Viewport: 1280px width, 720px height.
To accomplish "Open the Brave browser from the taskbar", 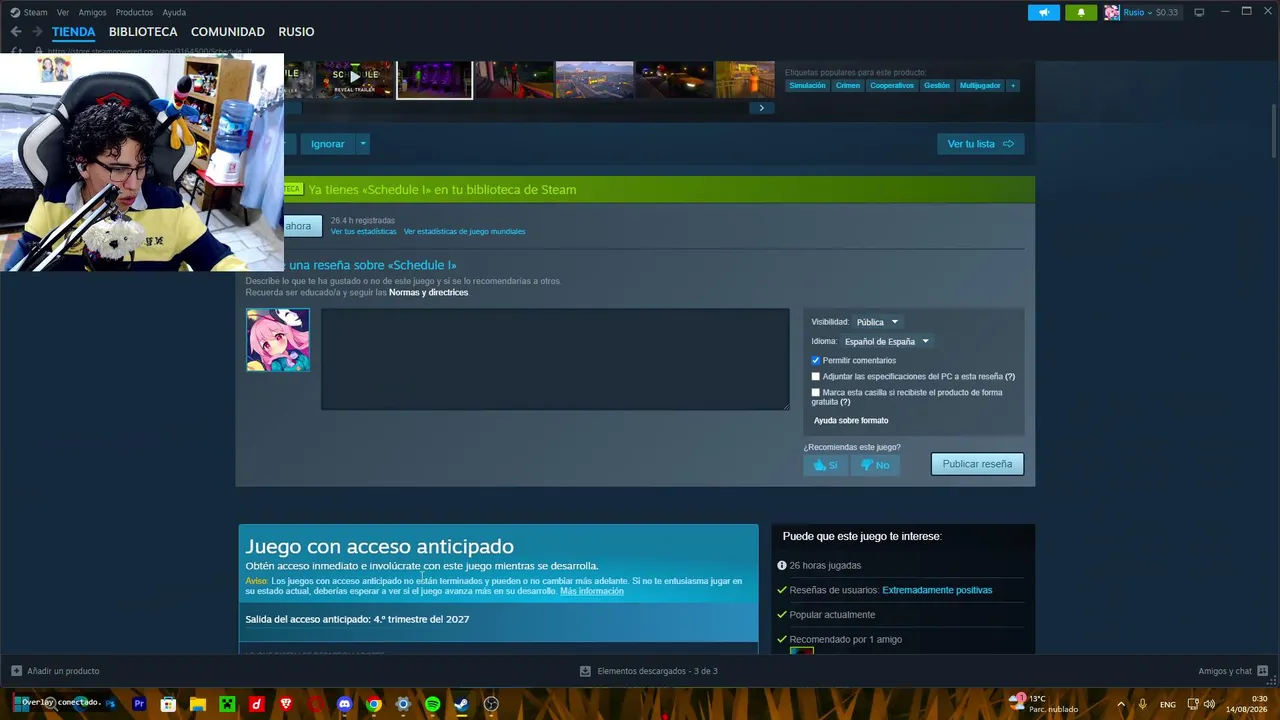I will 286,704.
